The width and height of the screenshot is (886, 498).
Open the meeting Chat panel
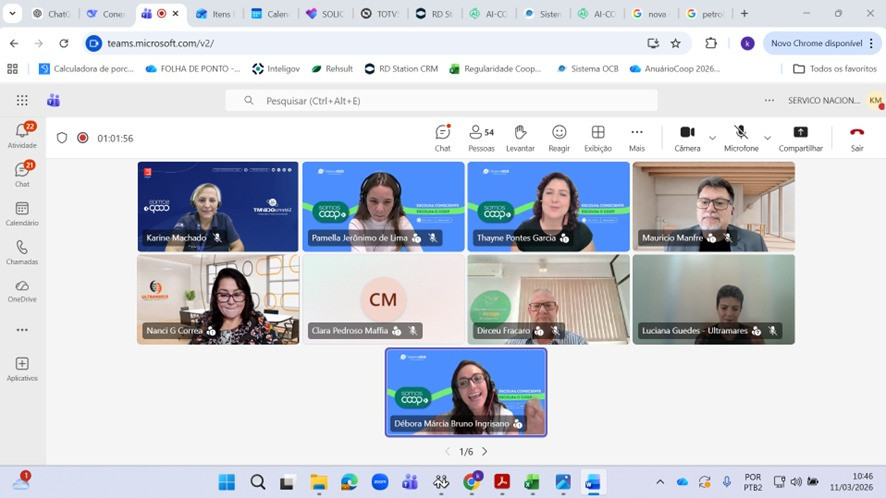[x=442, y=137]
